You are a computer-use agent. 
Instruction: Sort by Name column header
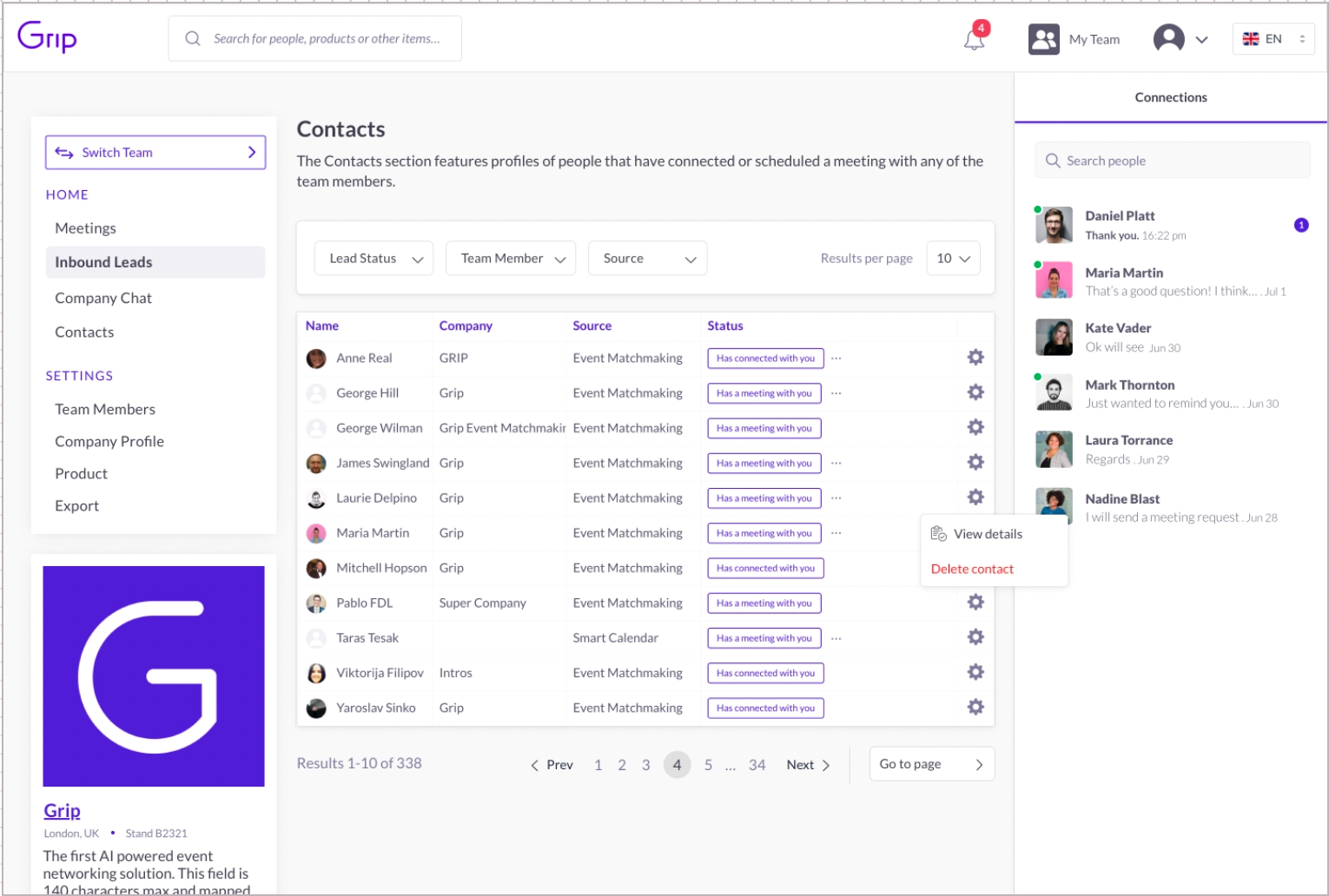tap(322, 326)
